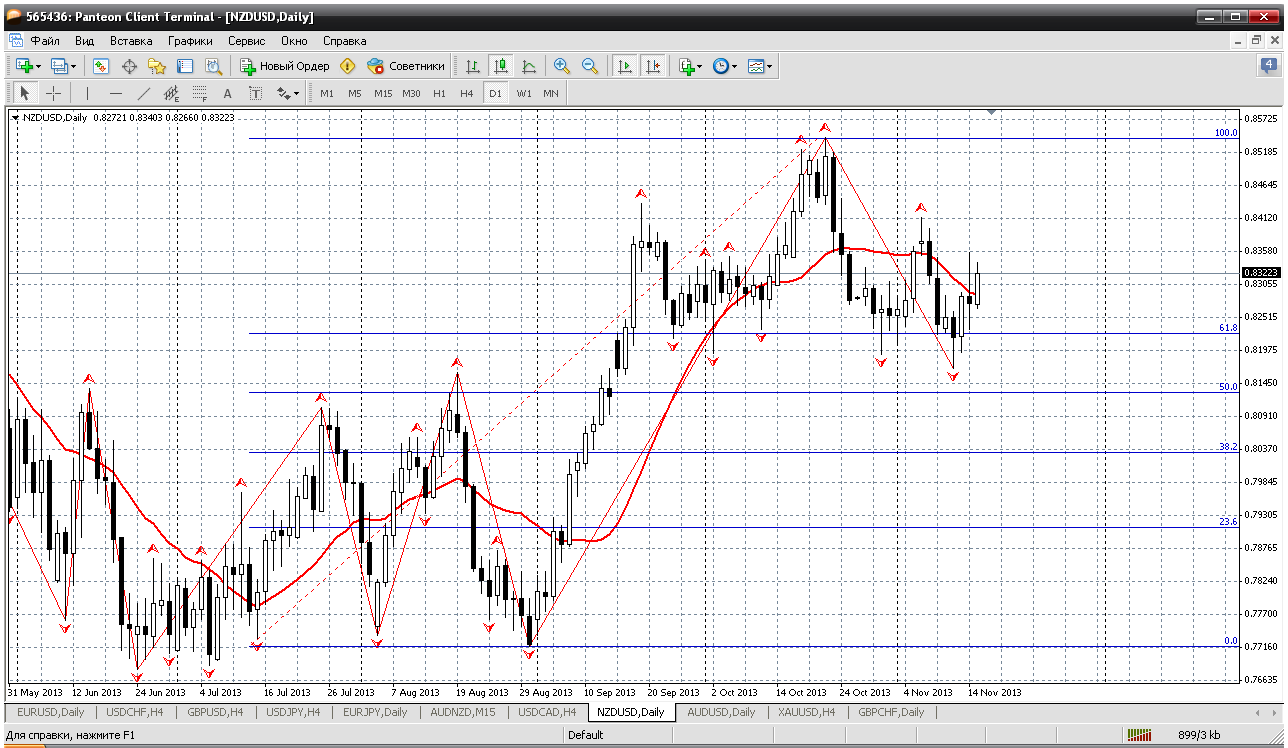This screenshot has height=748, width=1288.
Task: Click the connection status bars indicator
Action: pos(1139,735)
